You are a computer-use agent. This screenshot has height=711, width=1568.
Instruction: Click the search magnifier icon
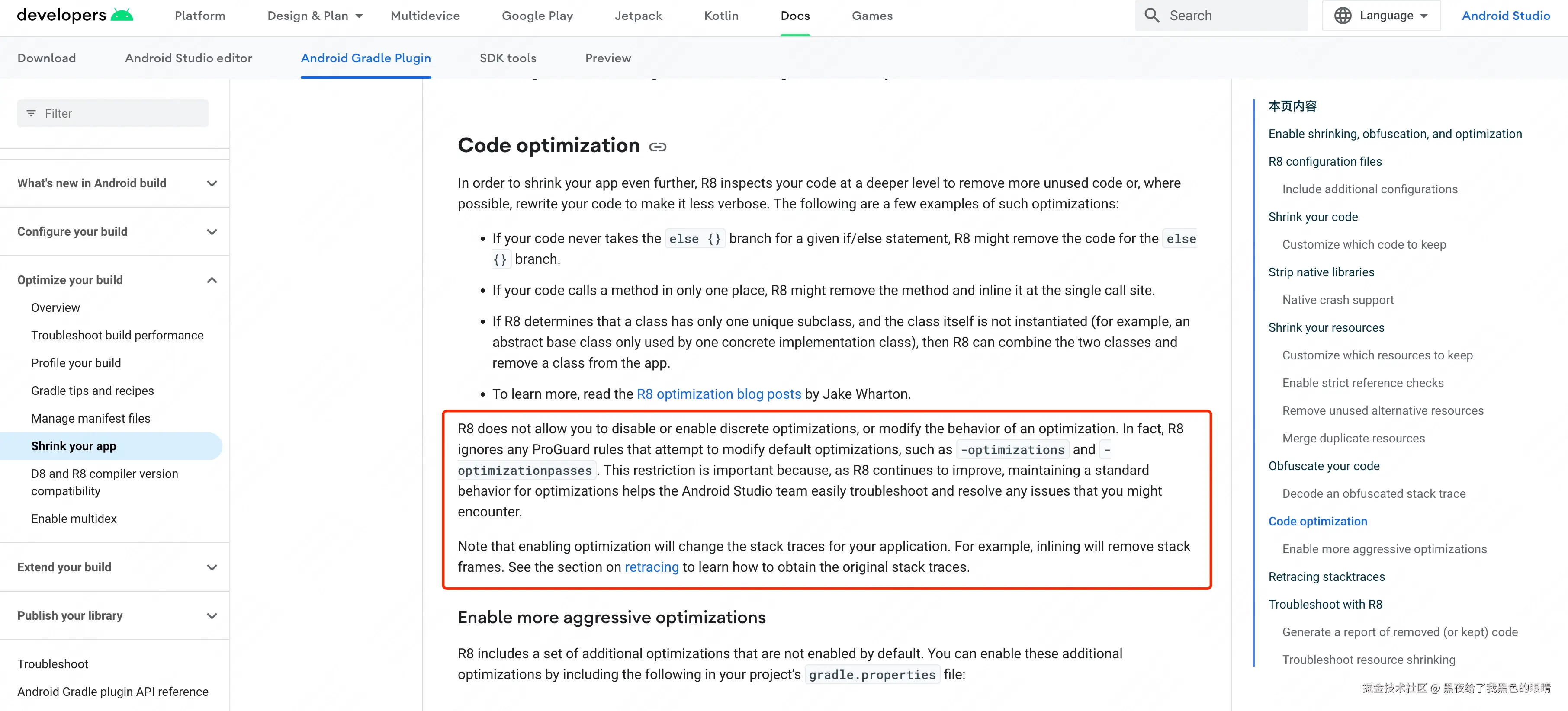pos(1152,15)
